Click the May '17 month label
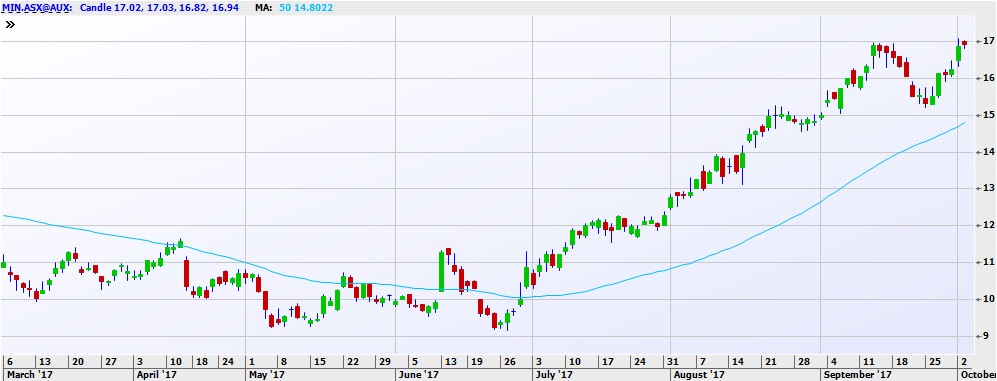 [x=266, y=374]
